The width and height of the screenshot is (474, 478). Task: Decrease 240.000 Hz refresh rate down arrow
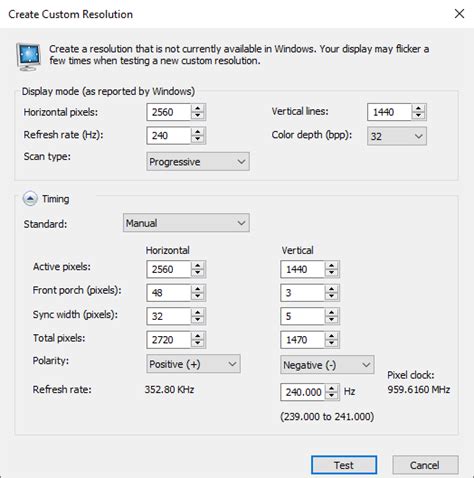point(332,396)
